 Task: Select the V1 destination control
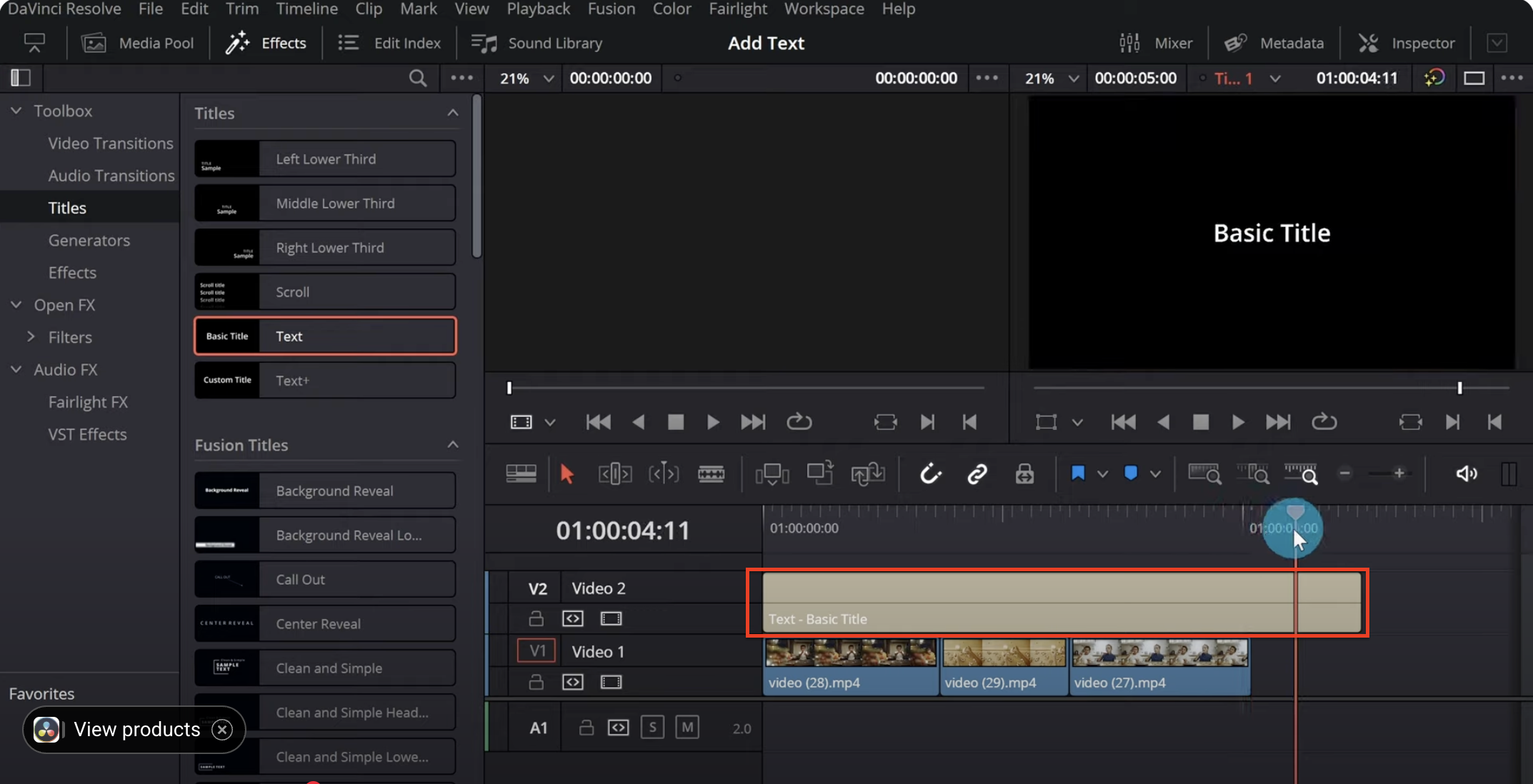coord(536,651)
